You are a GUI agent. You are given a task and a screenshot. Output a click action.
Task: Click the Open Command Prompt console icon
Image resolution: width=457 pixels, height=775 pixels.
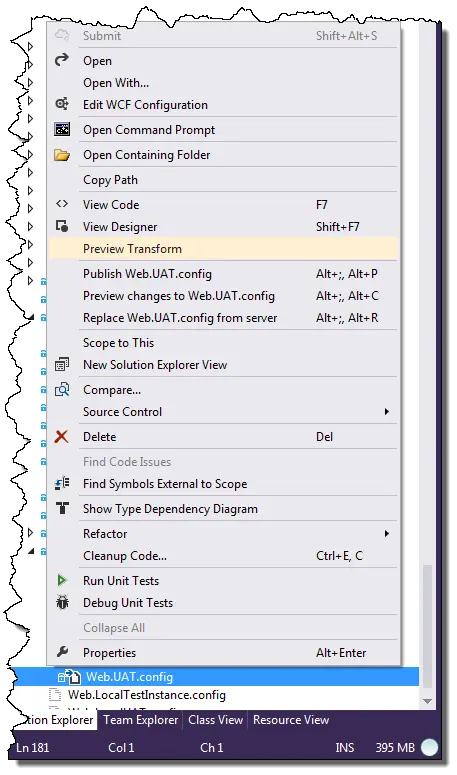62,129
